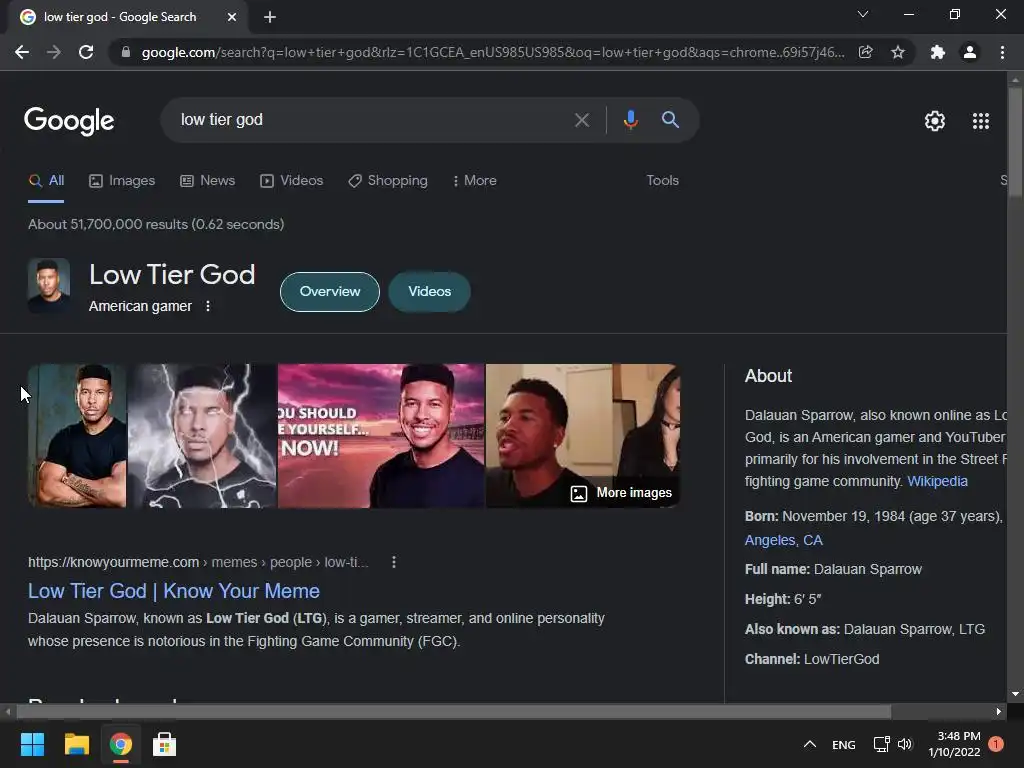1024x768 pixels.
Task: Click the small Low Tier God profile thumbnail
Action: pos(49,285)
